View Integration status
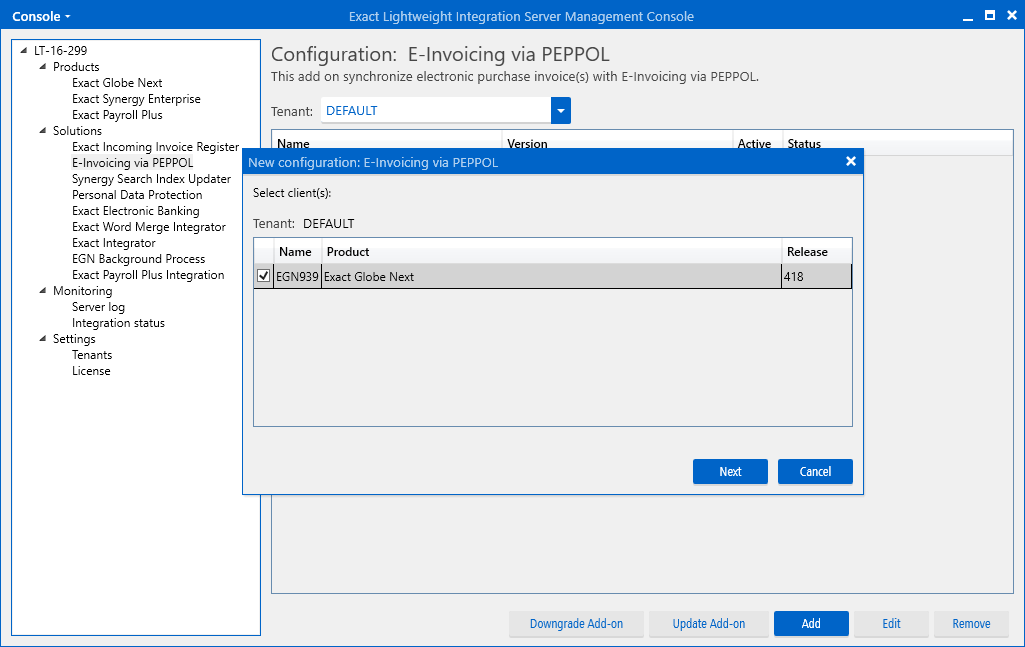Screen dimensions: 1025x647 click(x=118, y=323)
